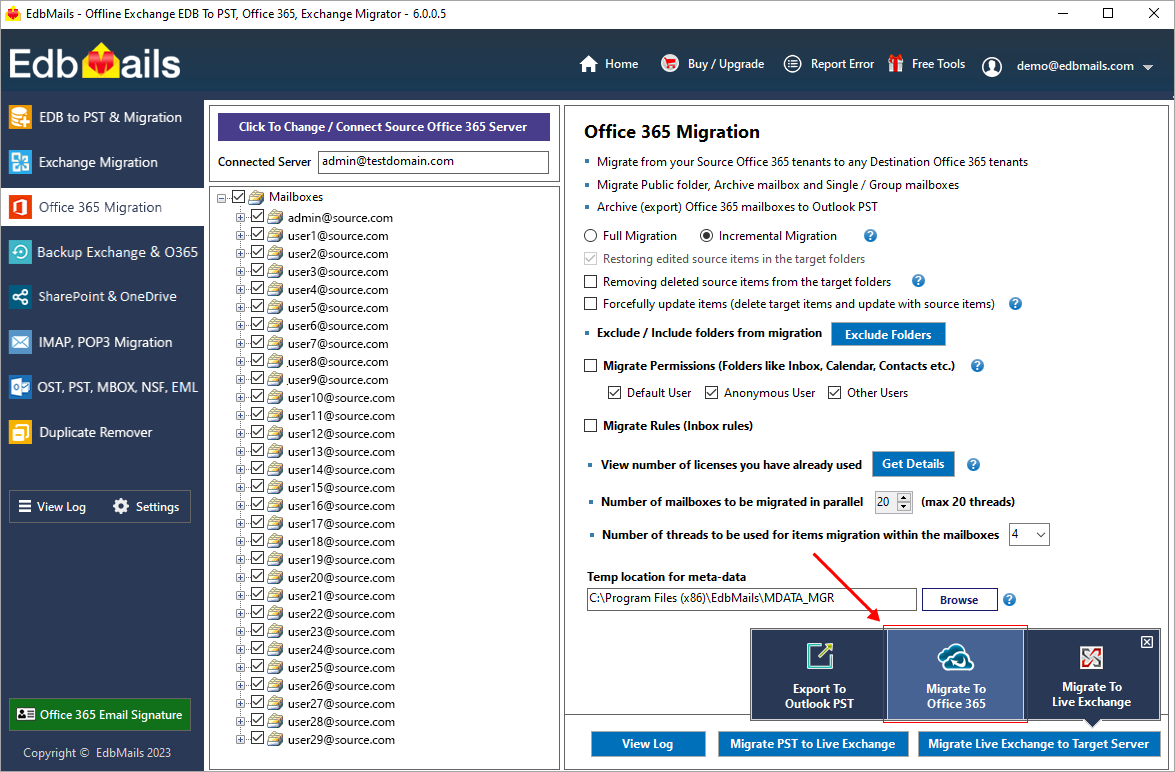Click the Exchange Migration sidebar icon
The height and width of the screenshot is (772, 1175).
[20, 162]
